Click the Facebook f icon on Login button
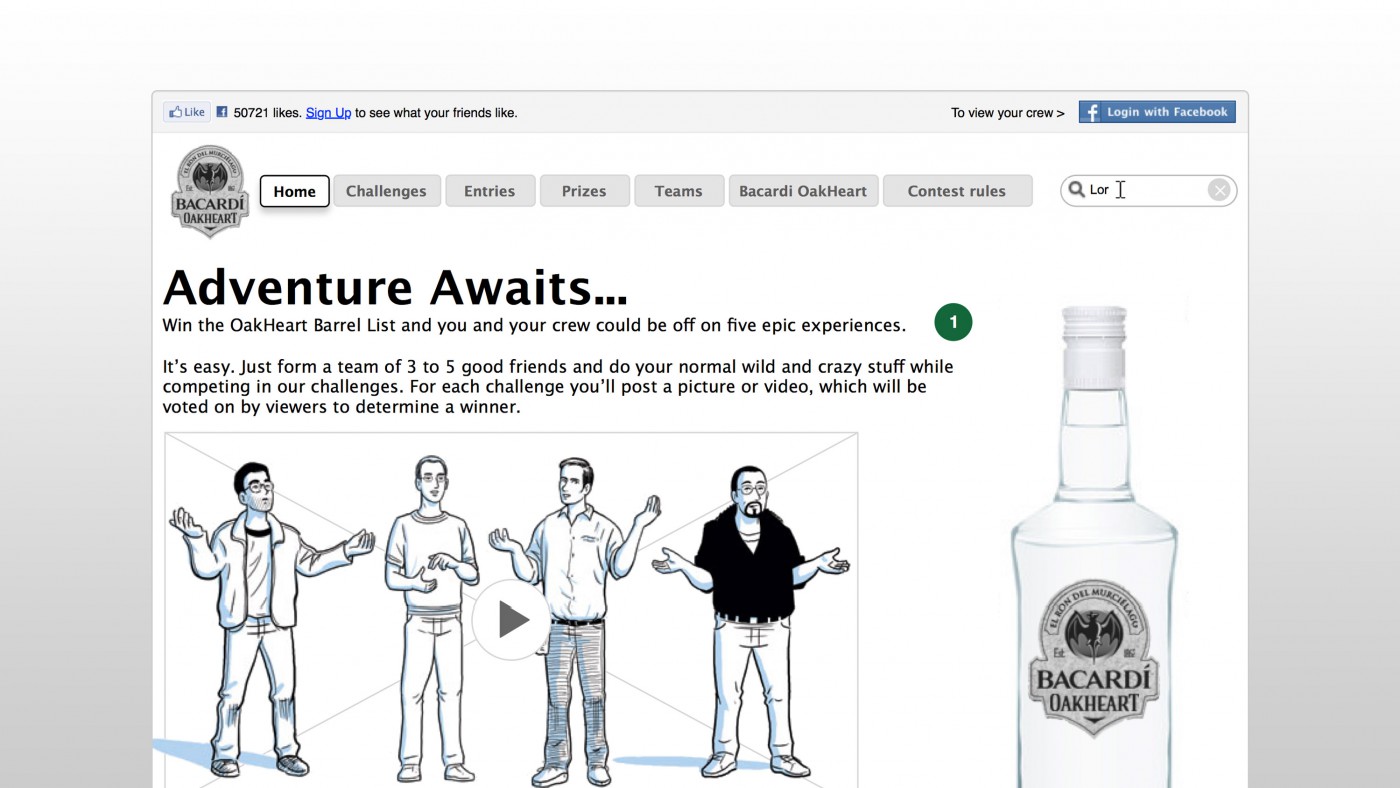This screenshot has height=788, width=1400. coord(1091,112)
